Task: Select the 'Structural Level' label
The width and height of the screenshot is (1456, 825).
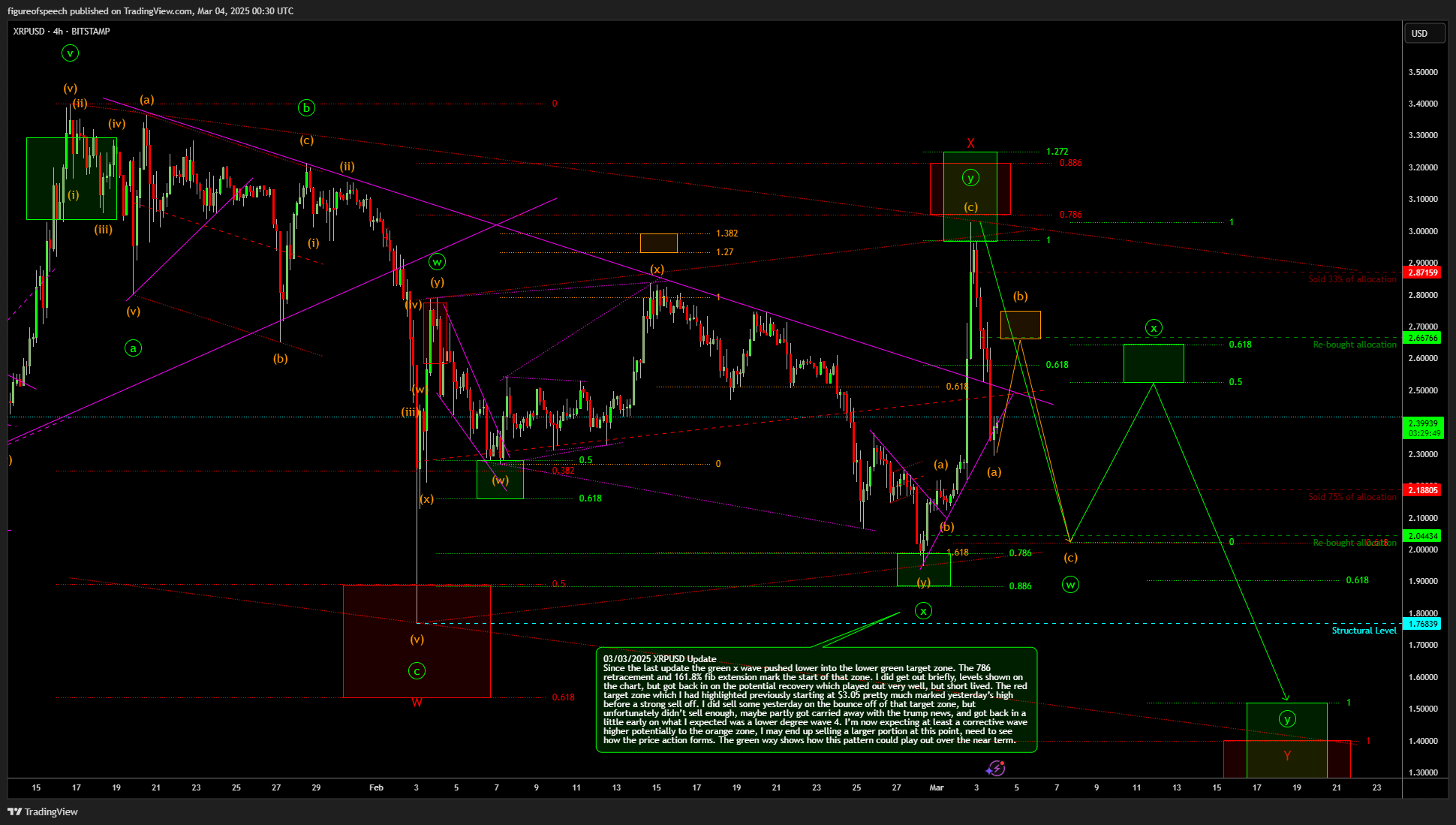Action: tap(1364, 631)
